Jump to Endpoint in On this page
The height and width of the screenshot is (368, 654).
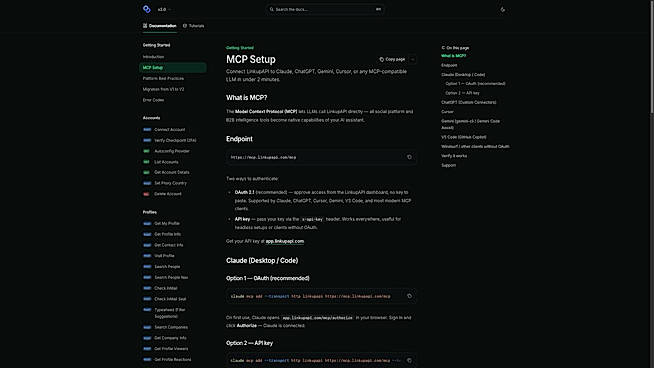[449, 66]
